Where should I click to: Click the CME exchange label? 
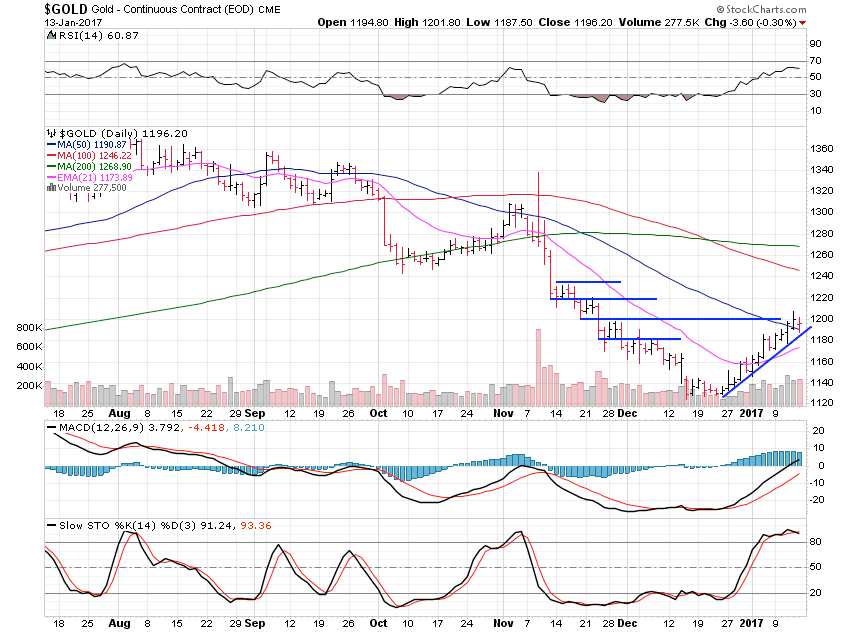pyautogui.click(x=269, y=10)
